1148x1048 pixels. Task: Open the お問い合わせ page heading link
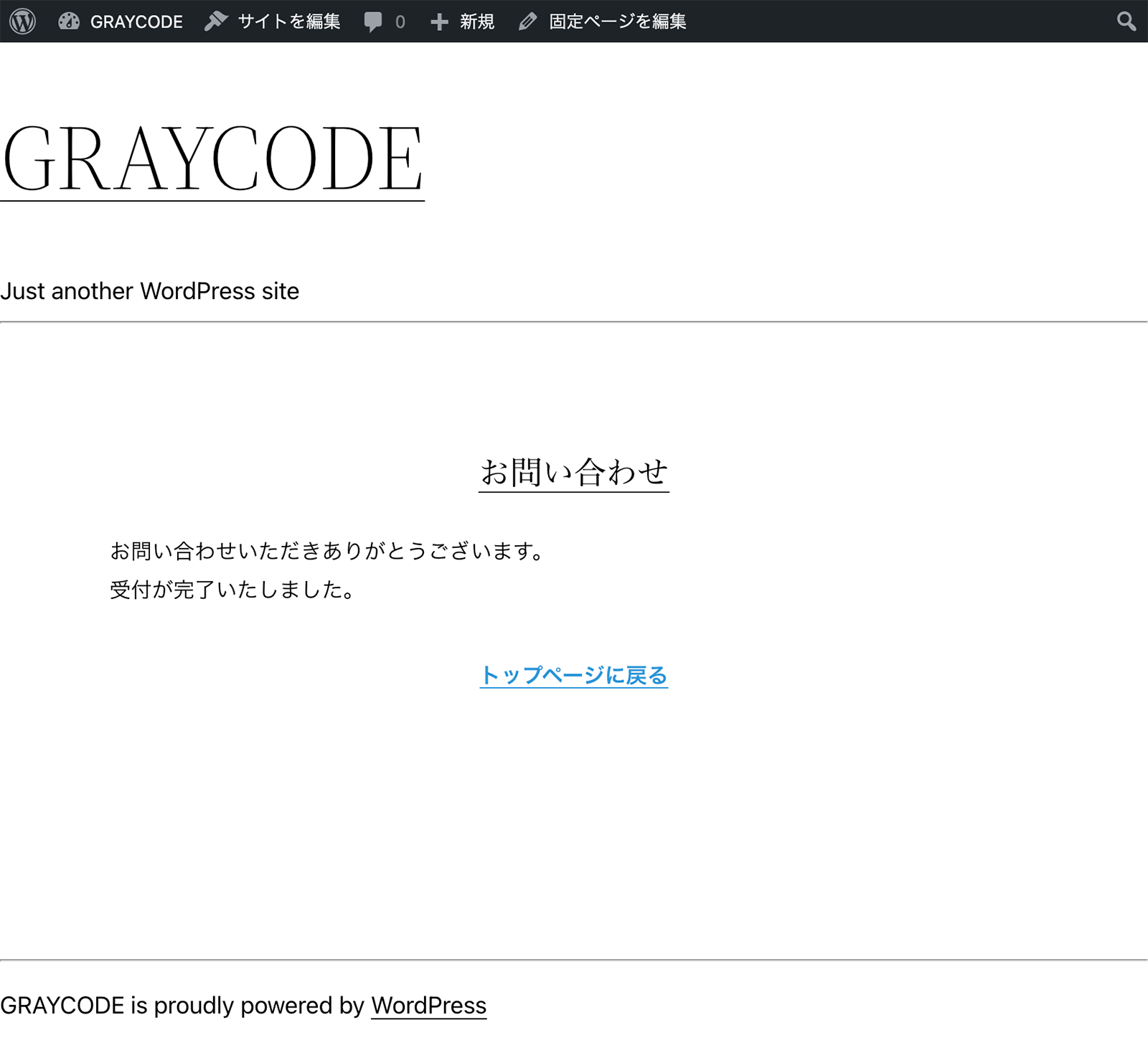tap(574, 473)
